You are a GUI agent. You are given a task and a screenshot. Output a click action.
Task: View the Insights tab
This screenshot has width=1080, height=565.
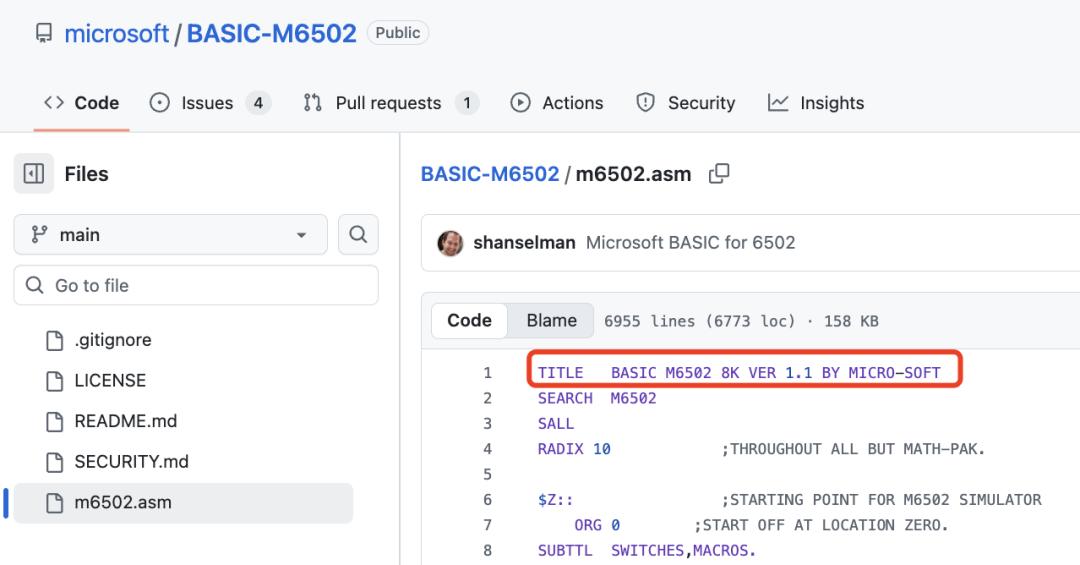816,103
